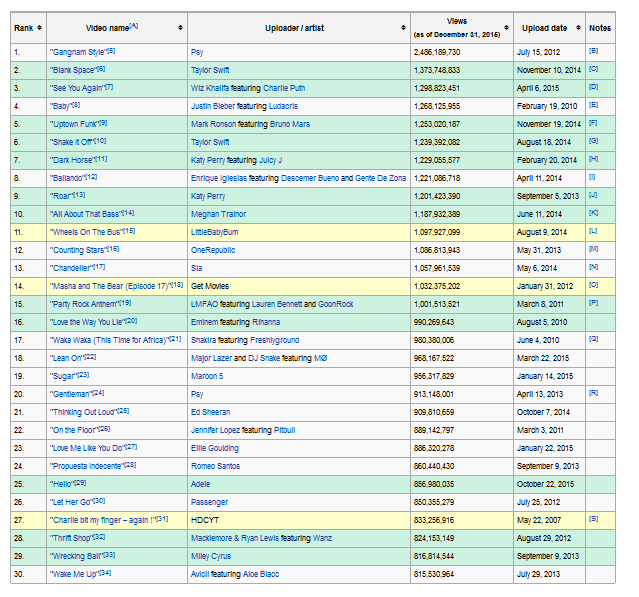Open Passenger artist link
Screen dimensions: 639x597
point(209,502)
